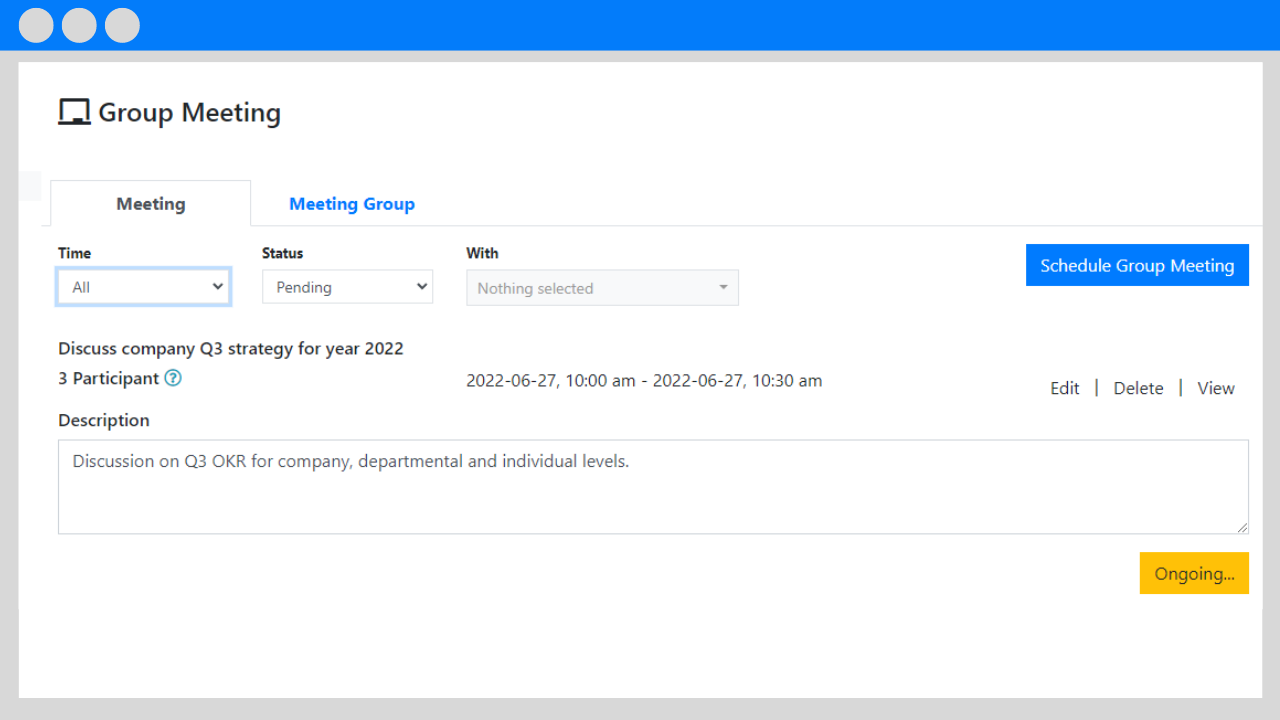Screen dimensions: 1280x720
Task: Open the participant help question-mark icon
Action: click(x=173, y=378)
